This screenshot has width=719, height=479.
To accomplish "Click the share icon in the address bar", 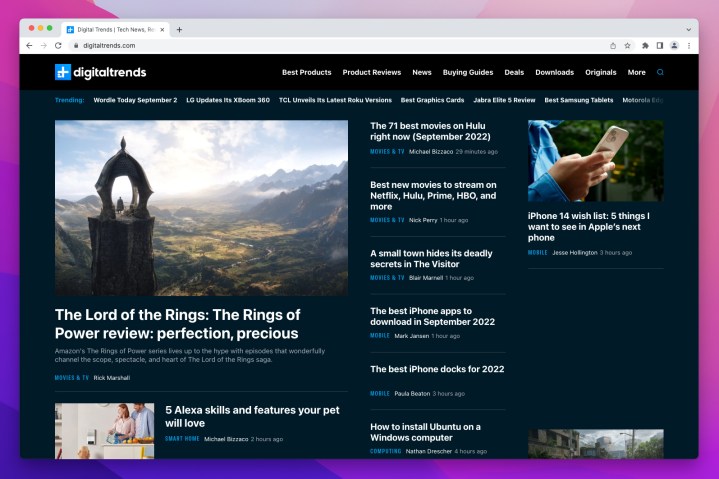I will [x=613, y=45].
